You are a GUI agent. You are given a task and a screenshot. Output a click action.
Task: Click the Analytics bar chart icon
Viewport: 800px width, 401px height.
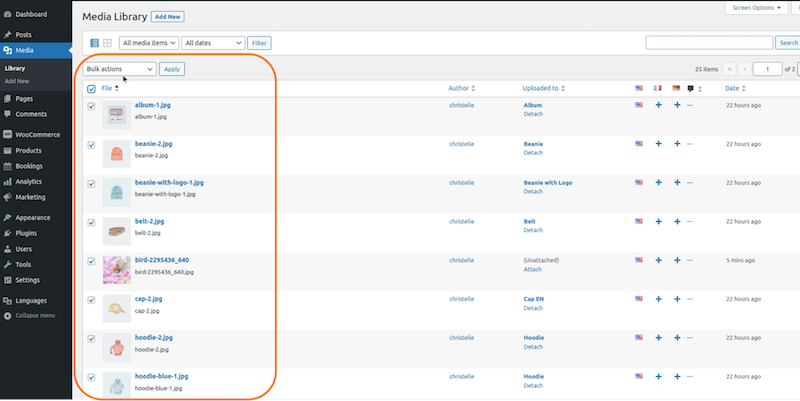7,182
